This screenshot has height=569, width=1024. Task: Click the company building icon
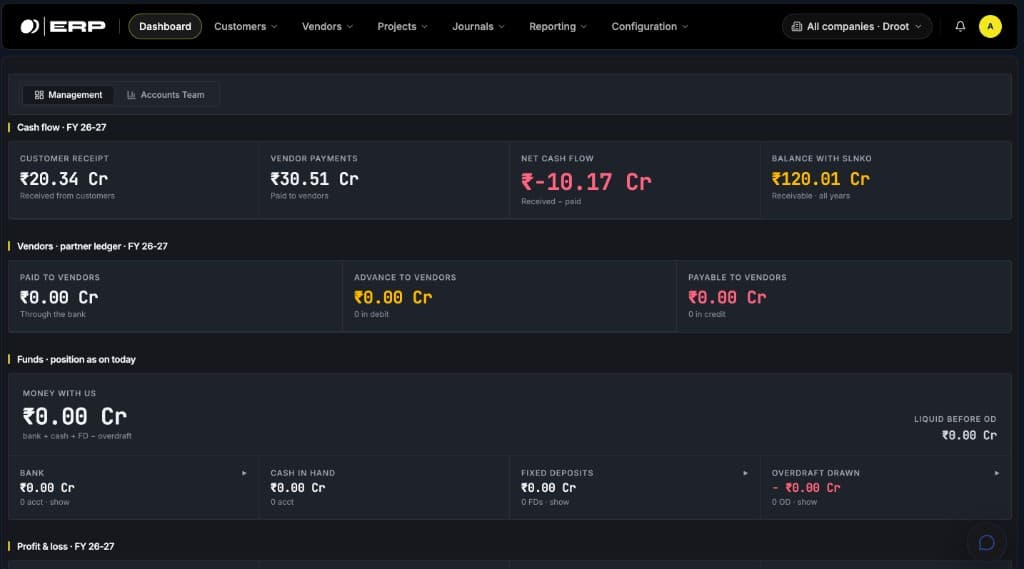pos(797,27)
